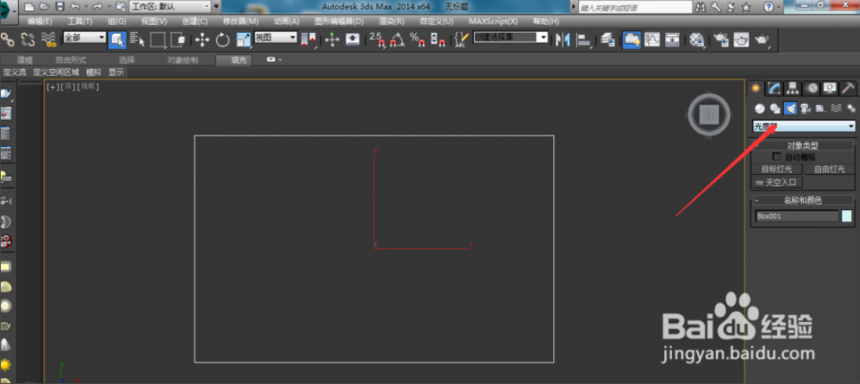This screenshot has height=384, width=860.
Task: Toggle the Spinner Snap icon
Action: [x=438, y=39]
